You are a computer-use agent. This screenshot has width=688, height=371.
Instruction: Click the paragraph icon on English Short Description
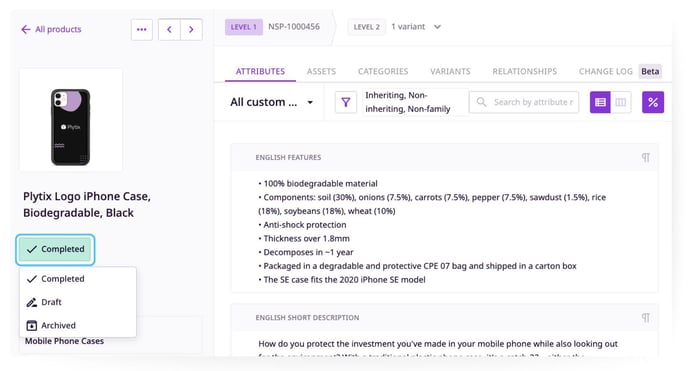pos(645,317)
